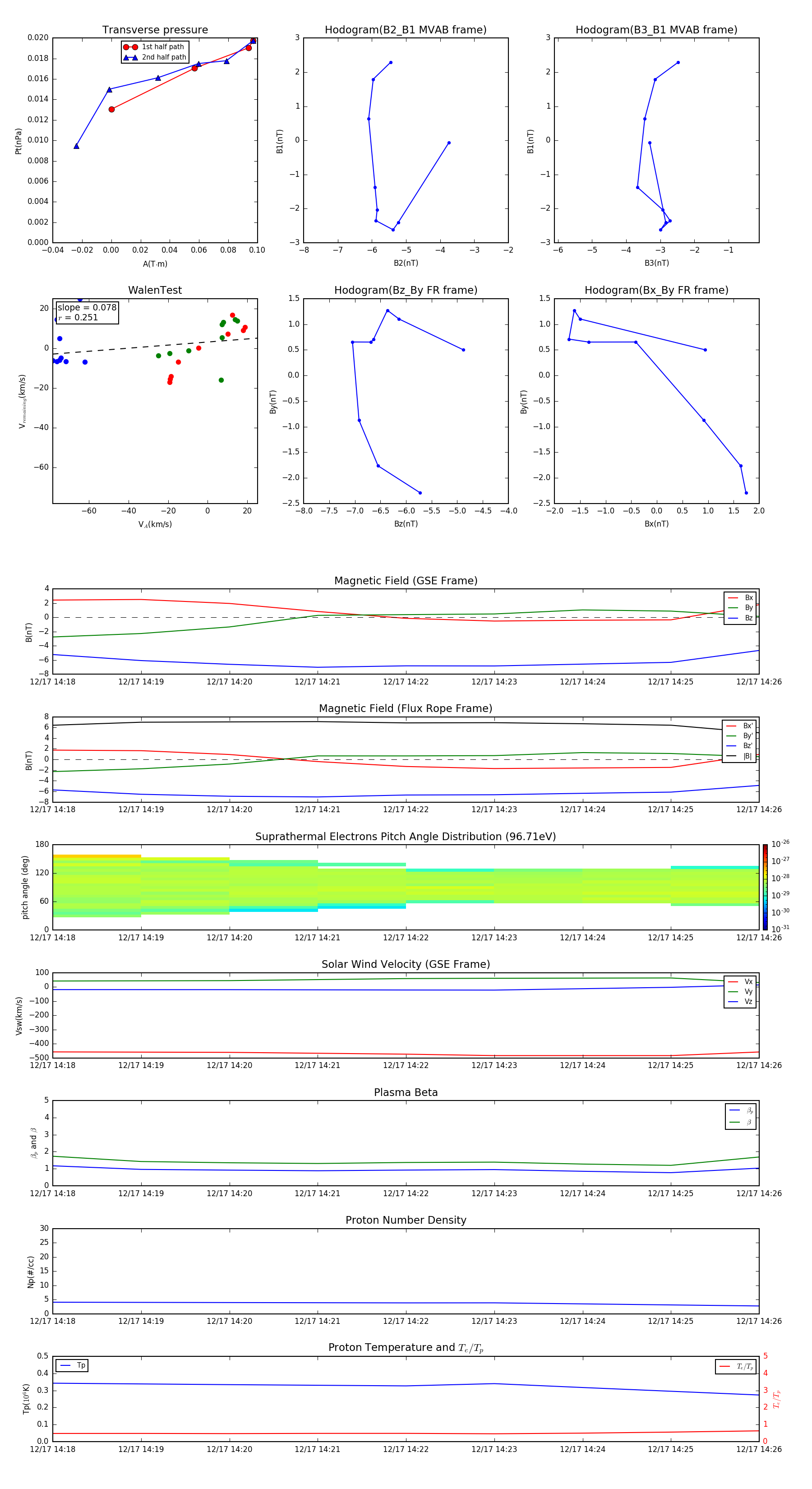Click the 'Te/Tp' legend box
Viewport: 812px width, 1489px height.
point(736,1366)
